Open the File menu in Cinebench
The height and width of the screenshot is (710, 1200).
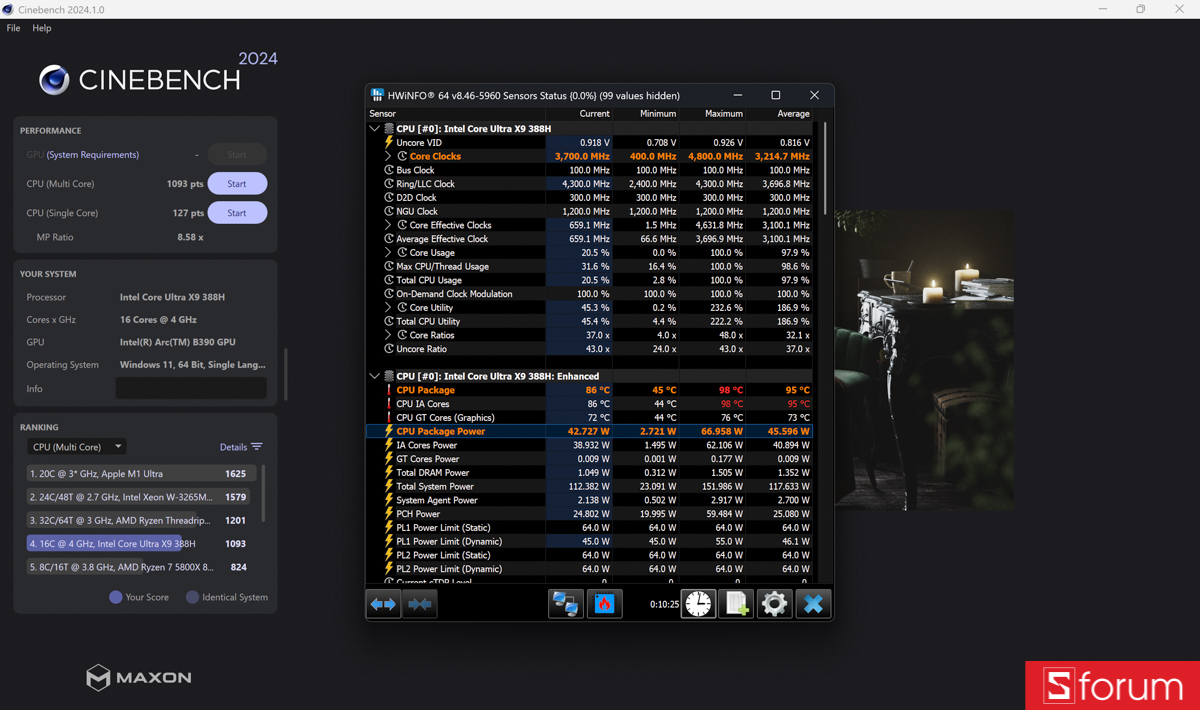pyautogui.click(x=13, y=28)
